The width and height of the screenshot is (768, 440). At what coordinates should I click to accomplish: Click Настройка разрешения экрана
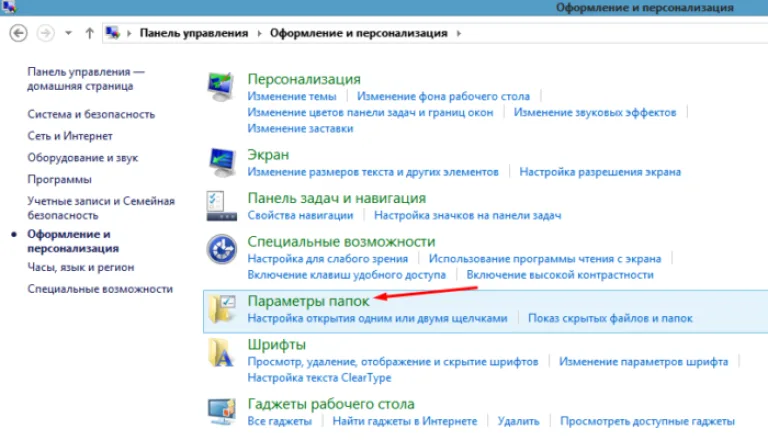(600, 172)
